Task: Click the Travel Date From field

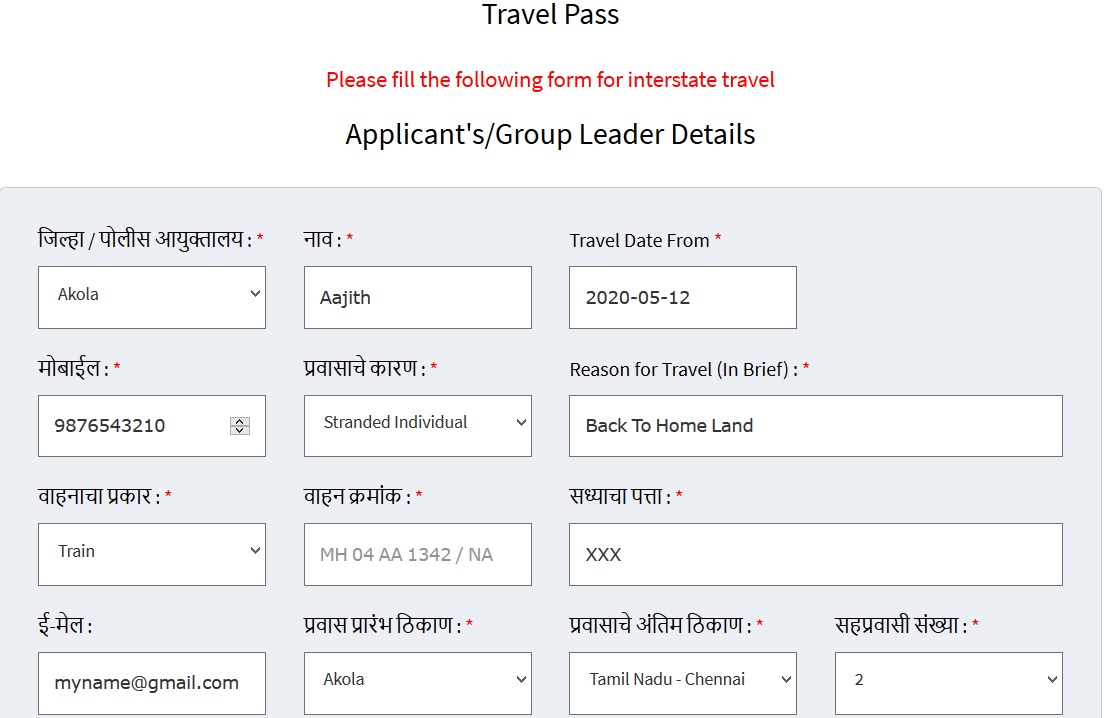Action: pos(682,297)
